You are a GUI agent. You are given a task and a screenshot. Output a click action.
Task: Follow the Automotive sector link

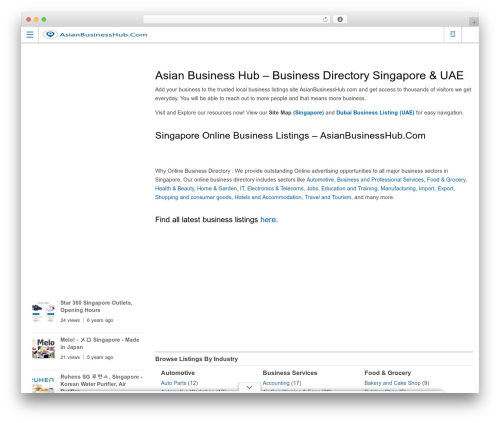[x=320, y=180]
